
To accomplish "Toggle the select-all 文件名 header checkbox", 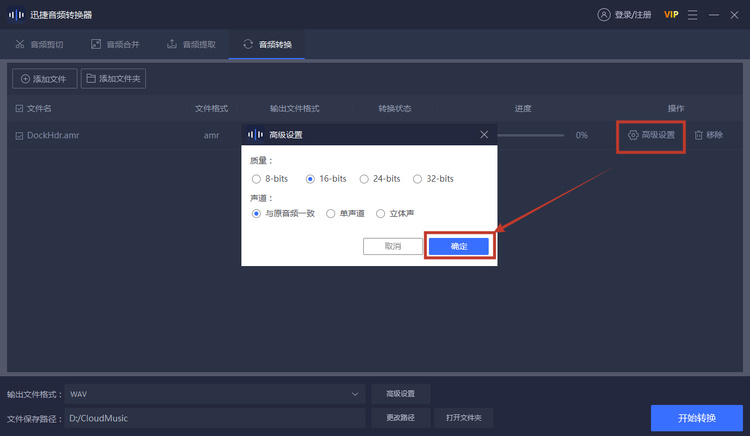I will (x=19, y=109).
